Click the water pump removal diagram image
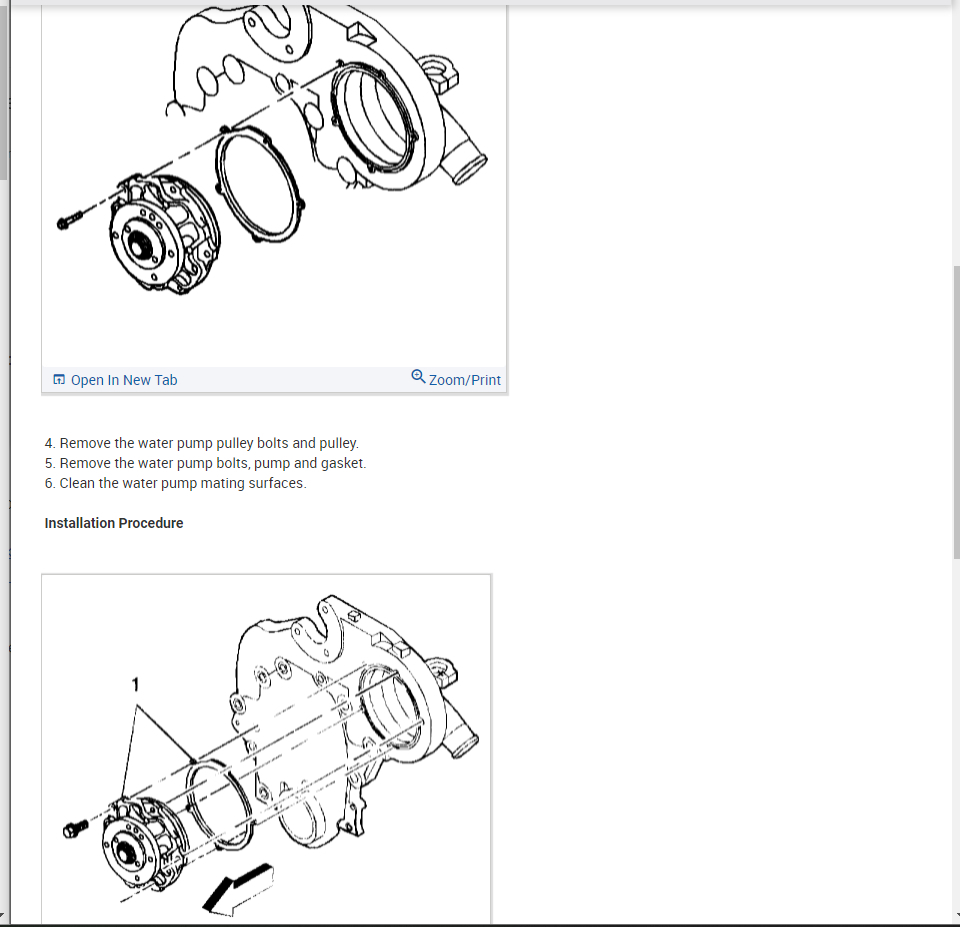This screenshot has width=960, height=927. [274, 186]
